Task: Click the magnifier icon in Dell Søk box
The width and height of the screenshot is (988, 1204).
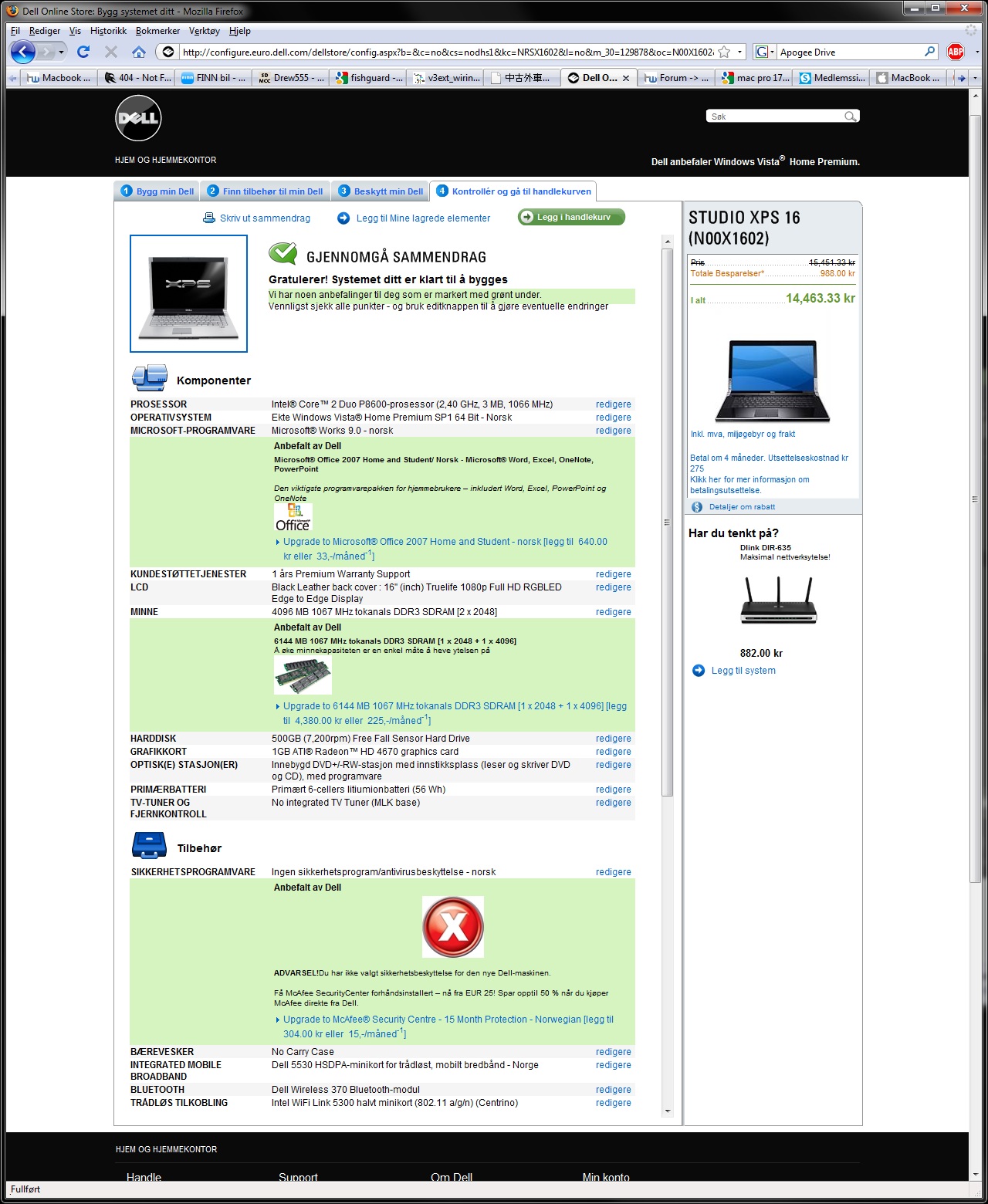Action: pyautogui.click(x=850, y=117)
